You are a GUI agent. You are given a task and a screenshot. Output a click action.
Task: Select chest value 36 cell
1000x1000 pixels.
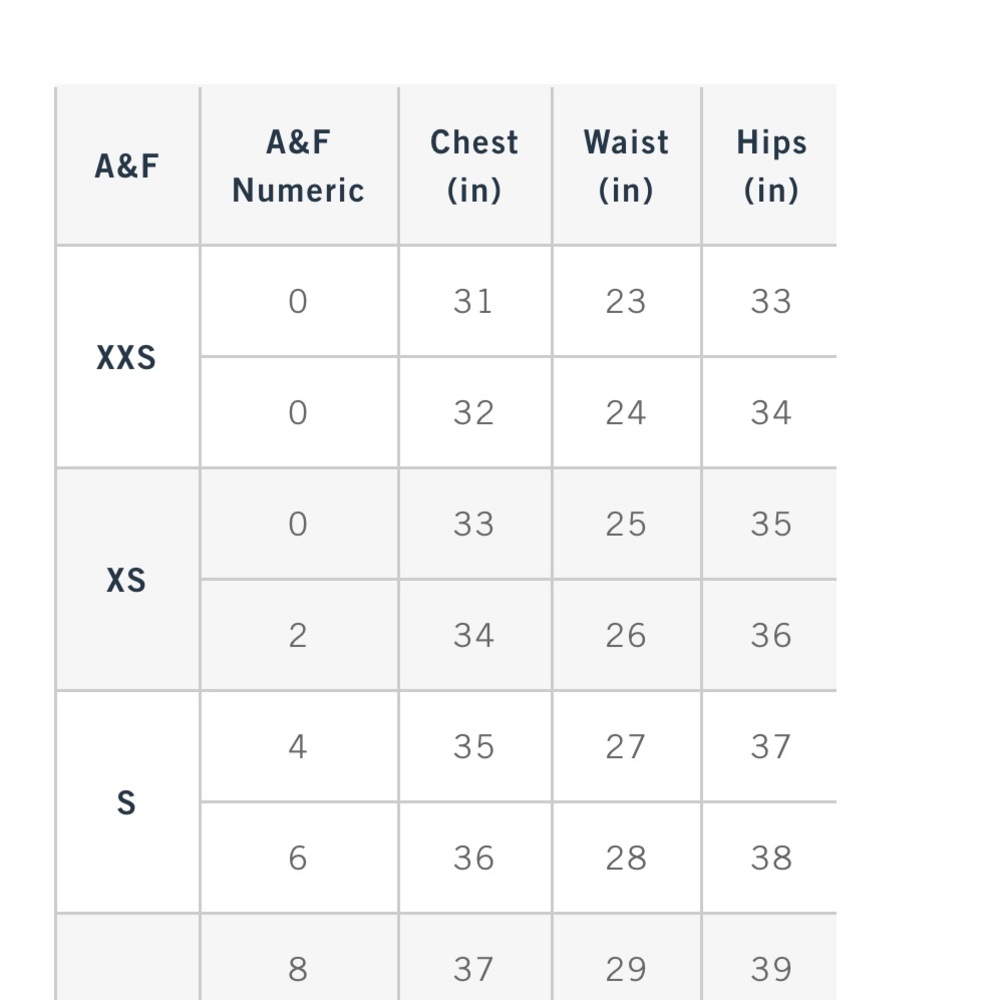pos(474,858)
